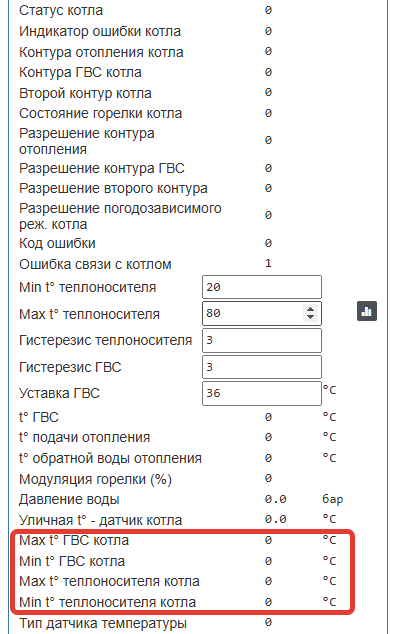Click the Уличная t° - датчик котла value
Image resolution: width=394 pixels, height=634 pixels.
(275, 519)
